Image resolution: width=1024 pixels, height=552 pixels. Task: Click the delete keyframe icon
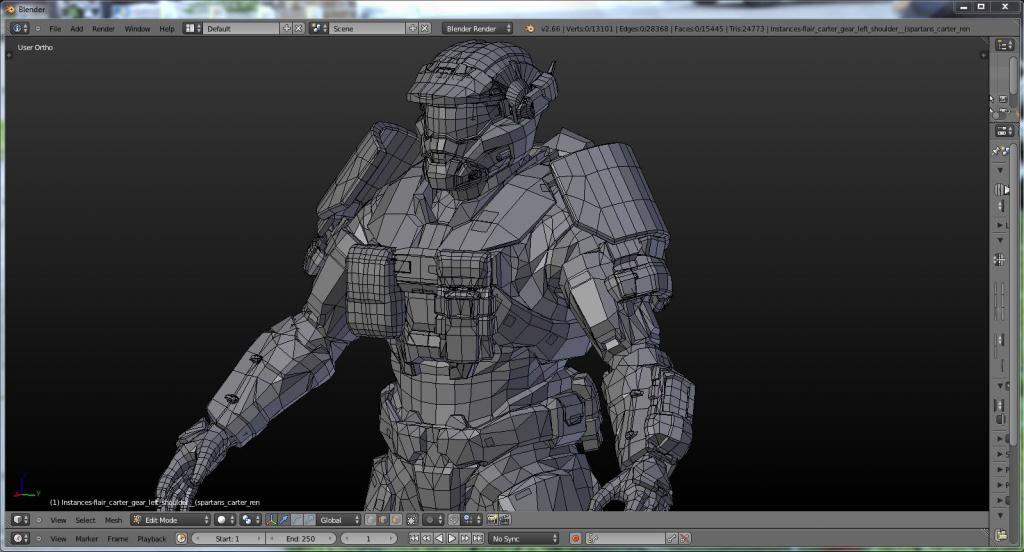pos(684,538)
